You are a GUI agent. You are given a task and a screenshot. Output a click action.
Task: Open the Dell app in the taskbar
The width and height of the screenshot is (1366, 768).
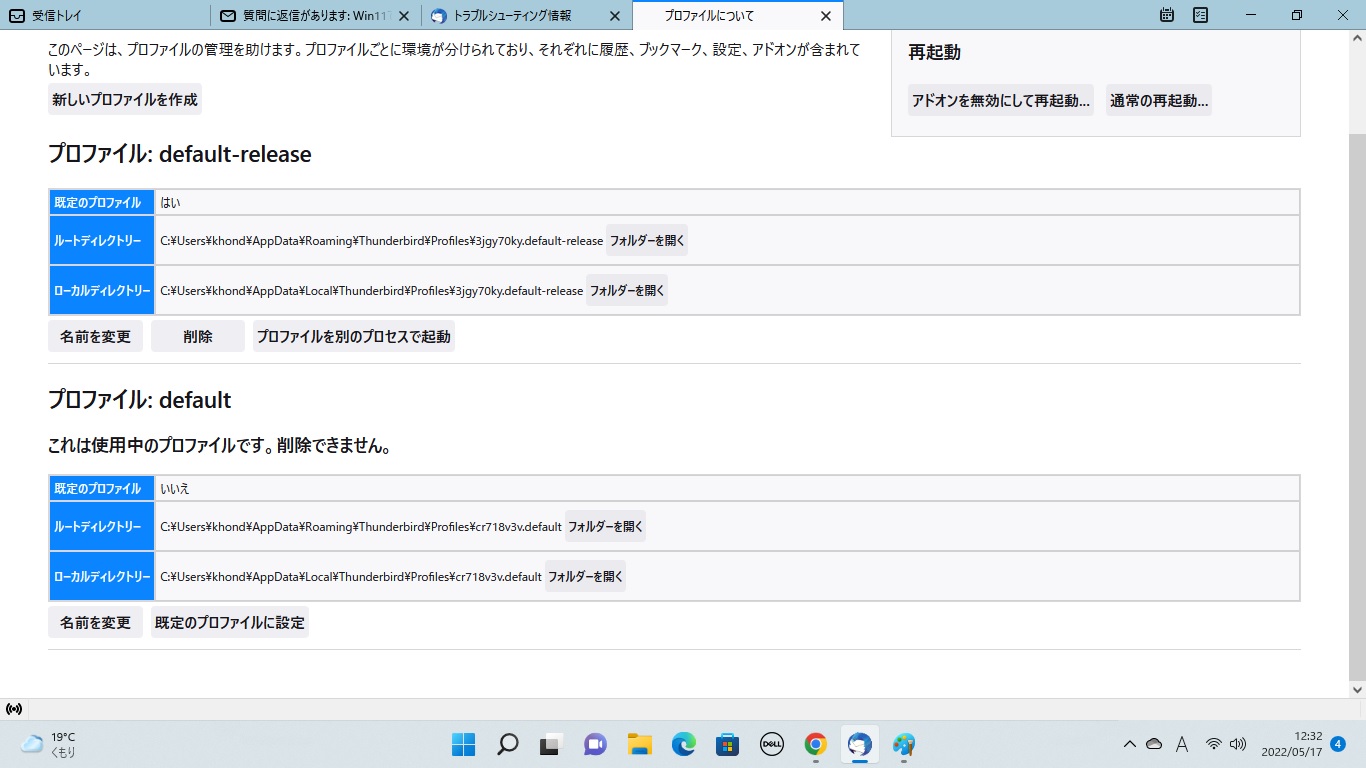[771, 744]
